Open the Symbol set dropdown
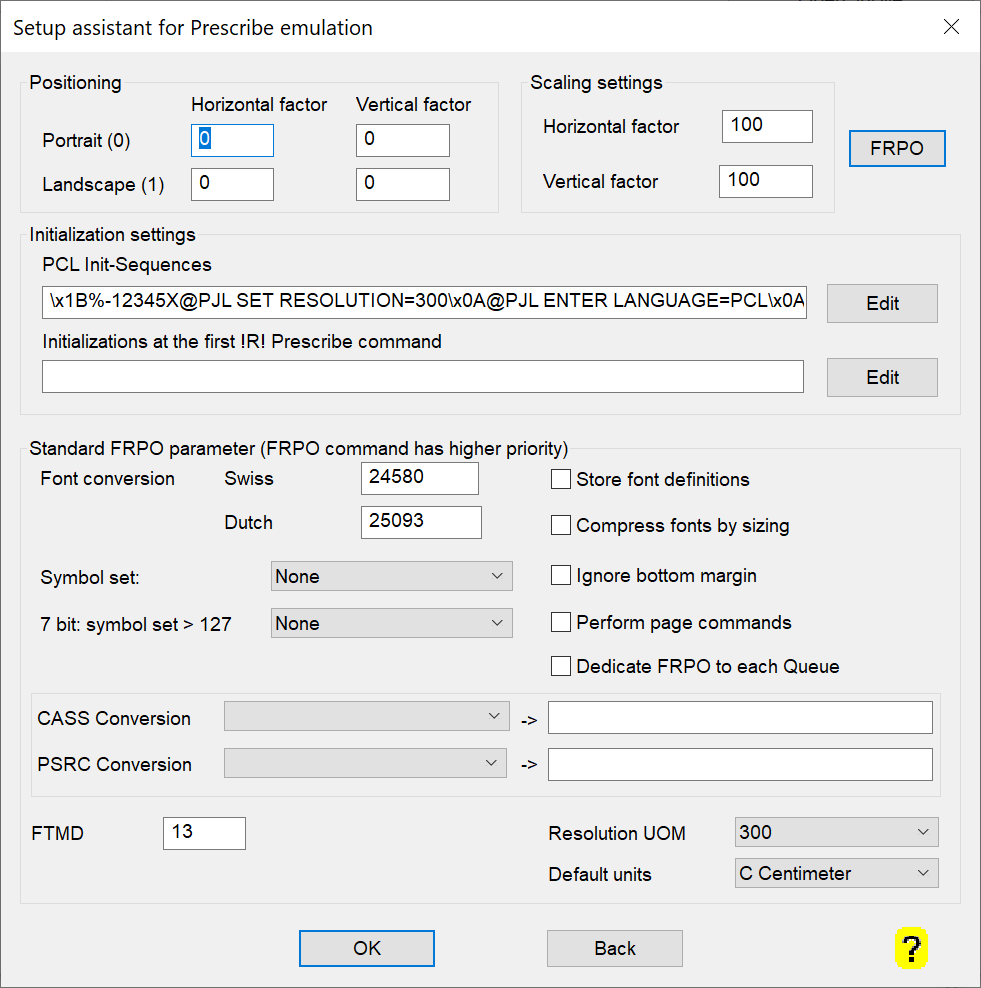Viewport: 981px width, 988px height. tap(391, 577)
